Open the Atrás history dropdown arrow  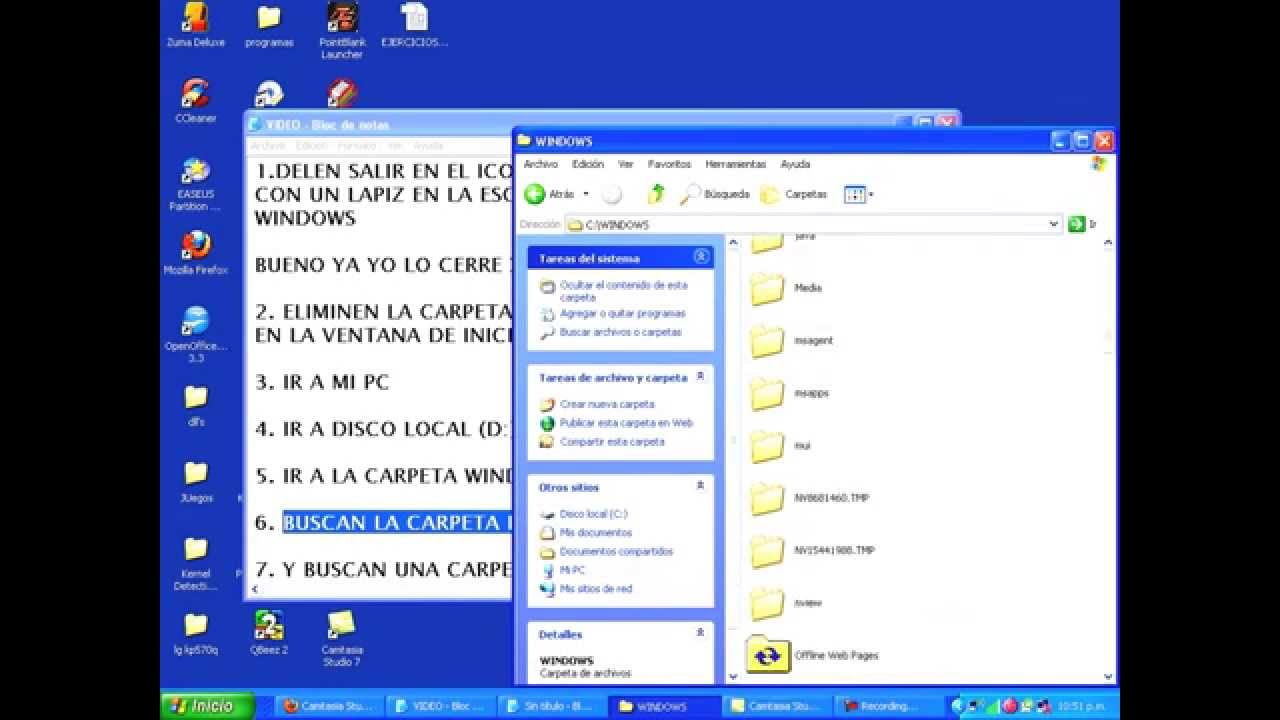tap(586, 194)
